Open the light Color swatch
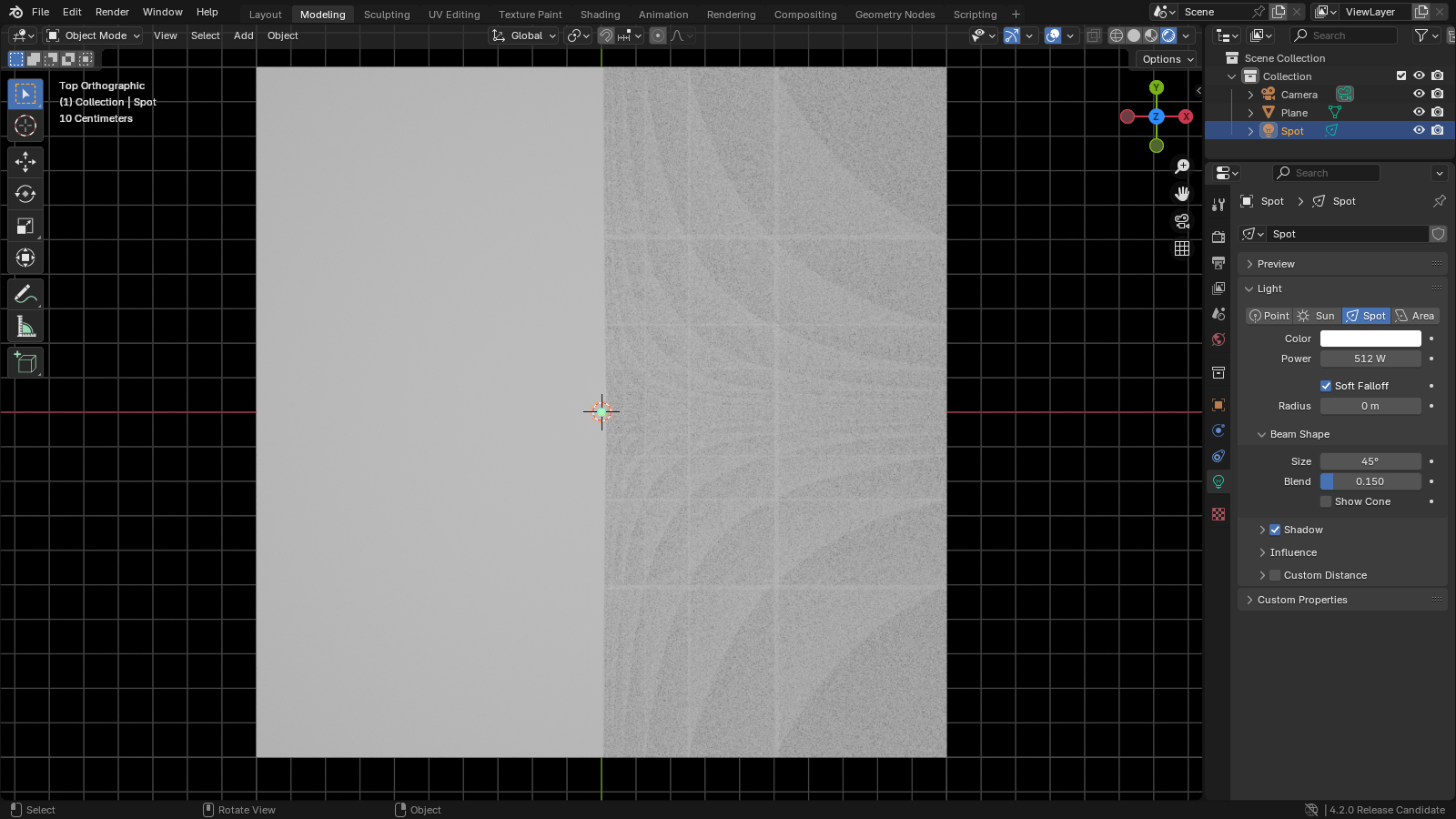This screenshot has width=1456, height=819. (x=1370, y=338)
